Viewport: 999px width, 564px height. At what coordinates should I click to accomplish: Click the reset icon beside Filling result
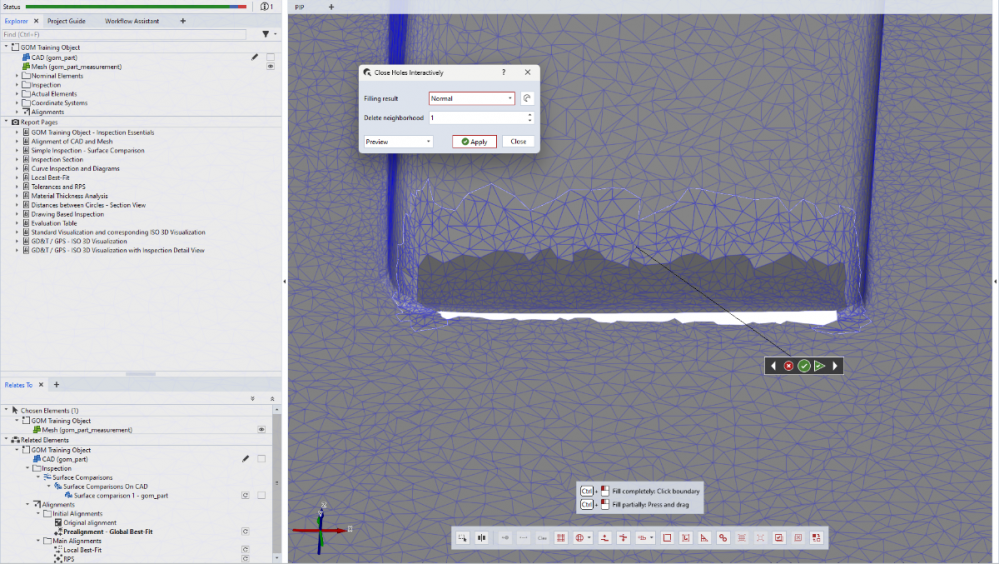point(527,98)
